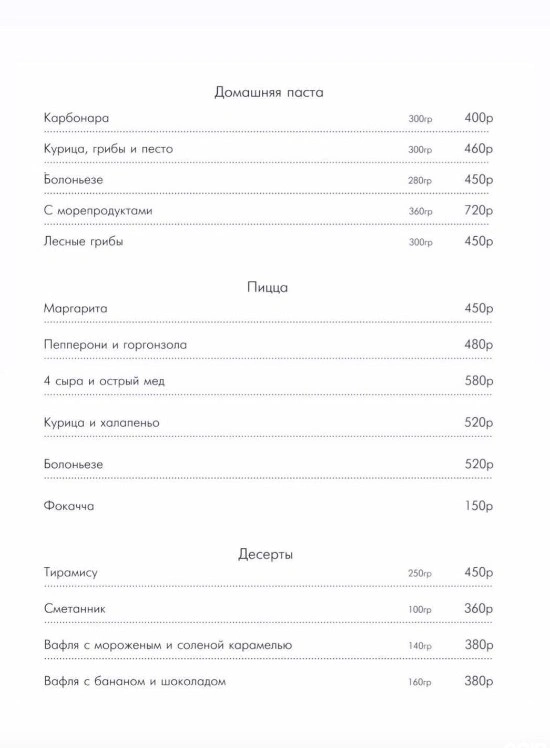
Task: Select Вафля с бананом и шоколадом
Action: point(135,681)
